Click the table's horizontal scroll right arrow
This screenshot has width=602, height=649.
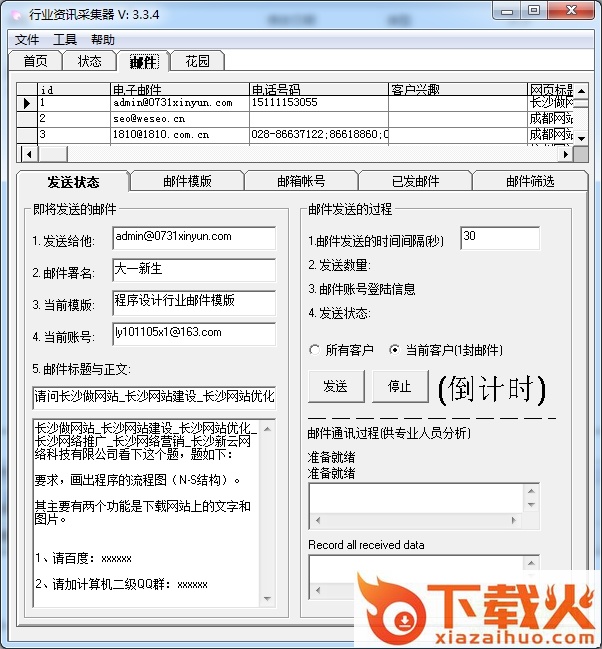tap(566, 154)
